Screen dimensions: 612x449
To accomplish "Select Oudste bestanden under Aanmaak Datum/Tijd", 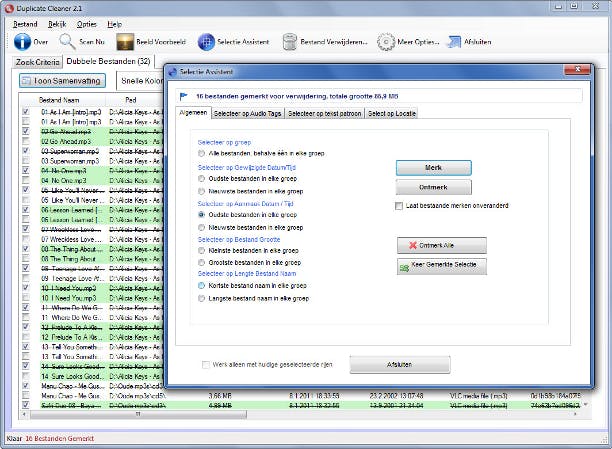I will point(201,215).
